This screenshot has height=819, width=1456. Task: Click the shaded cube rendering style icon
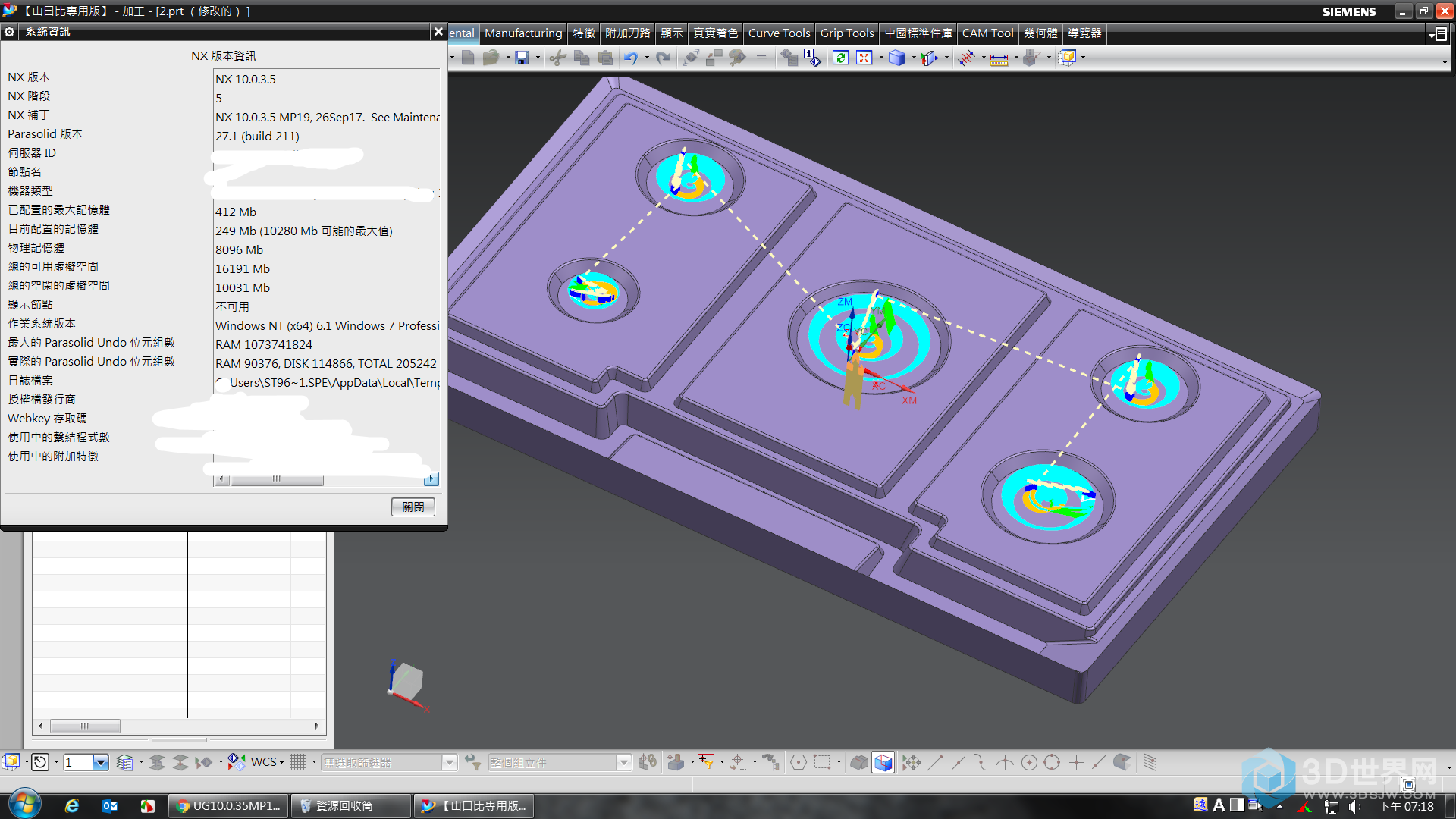[897, 58]
